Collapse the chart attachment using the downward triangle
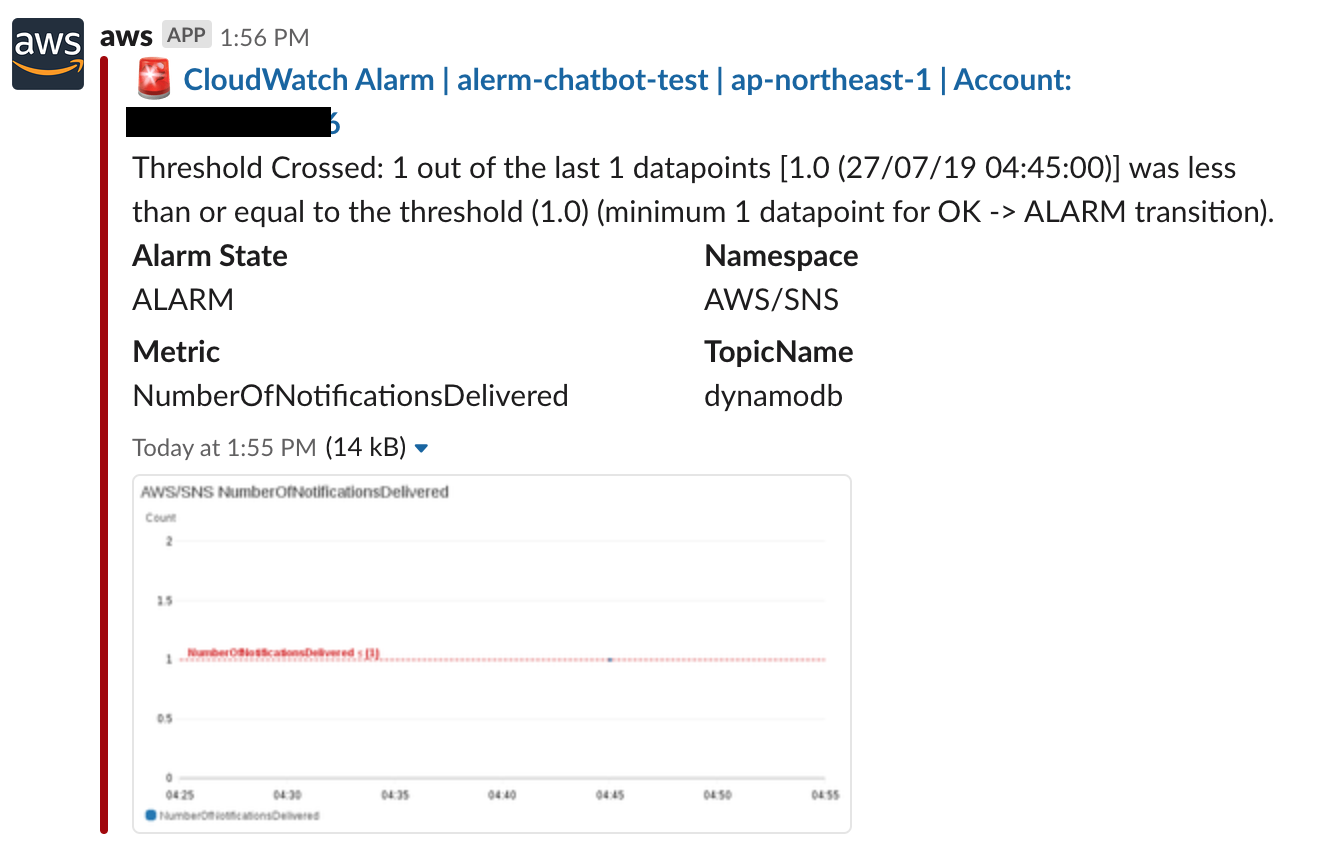 click(421, 448)
